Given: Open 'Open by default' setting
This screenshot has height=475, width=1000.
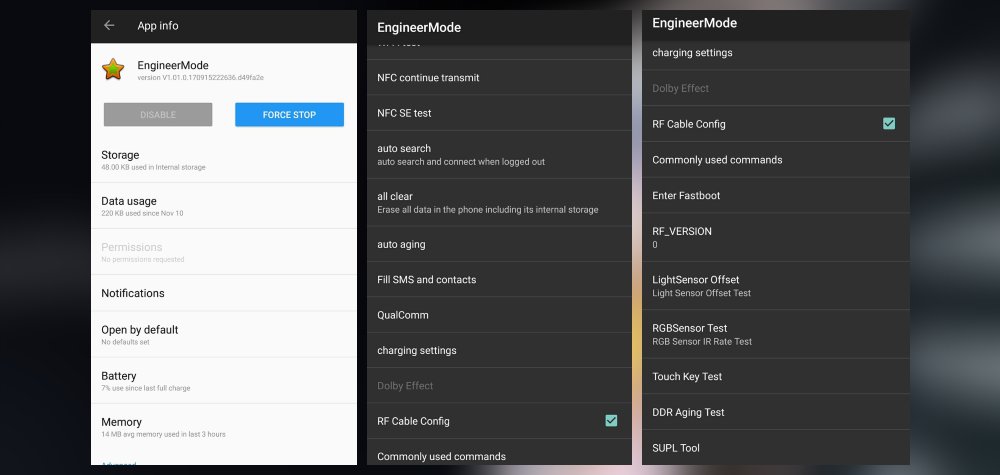Looking at the screenshot, I should tap(224, 335).
